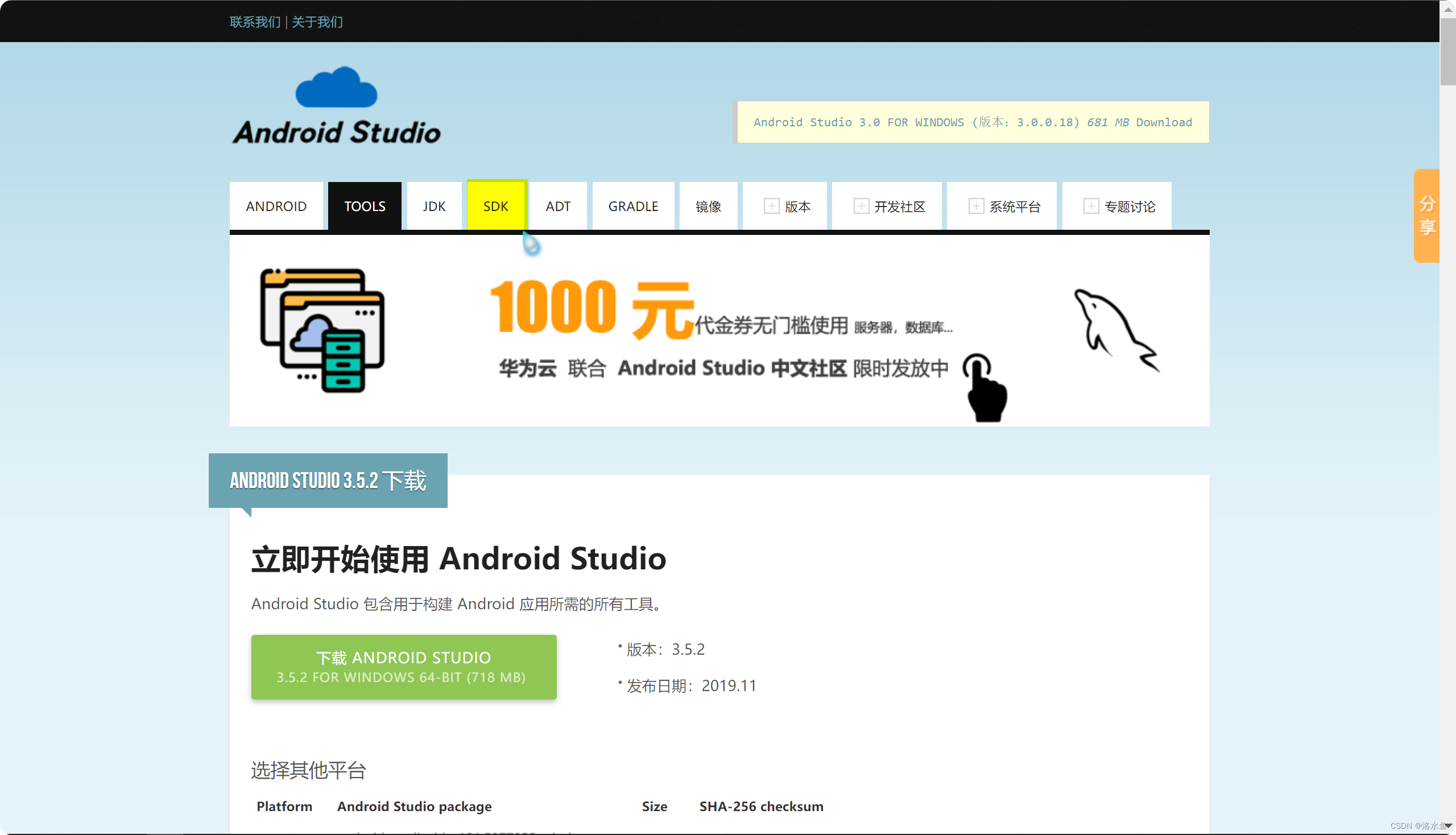Open the ADT tab
The height and width of the screenshot is (835, 1456).
point(558,206)
